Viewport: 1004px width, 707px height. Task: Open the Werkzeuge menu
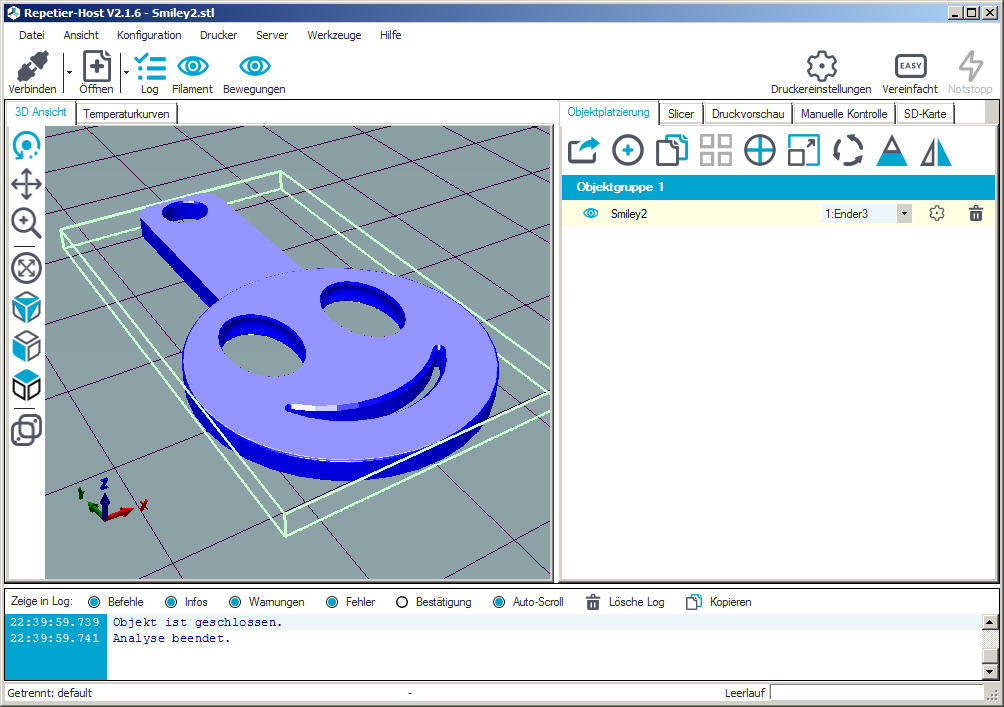[x=334, y=35]
